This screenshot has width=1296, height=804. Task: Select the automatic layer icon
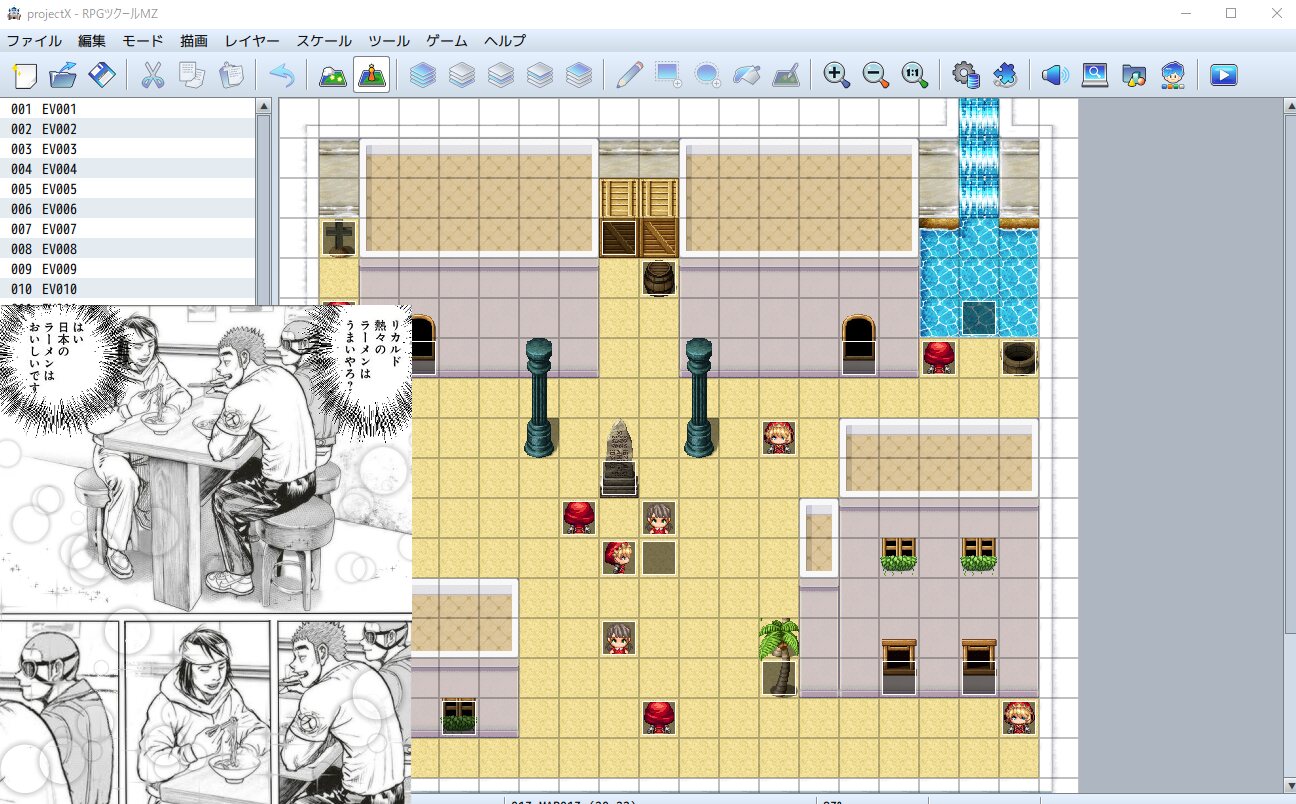(x=423, y=75)
